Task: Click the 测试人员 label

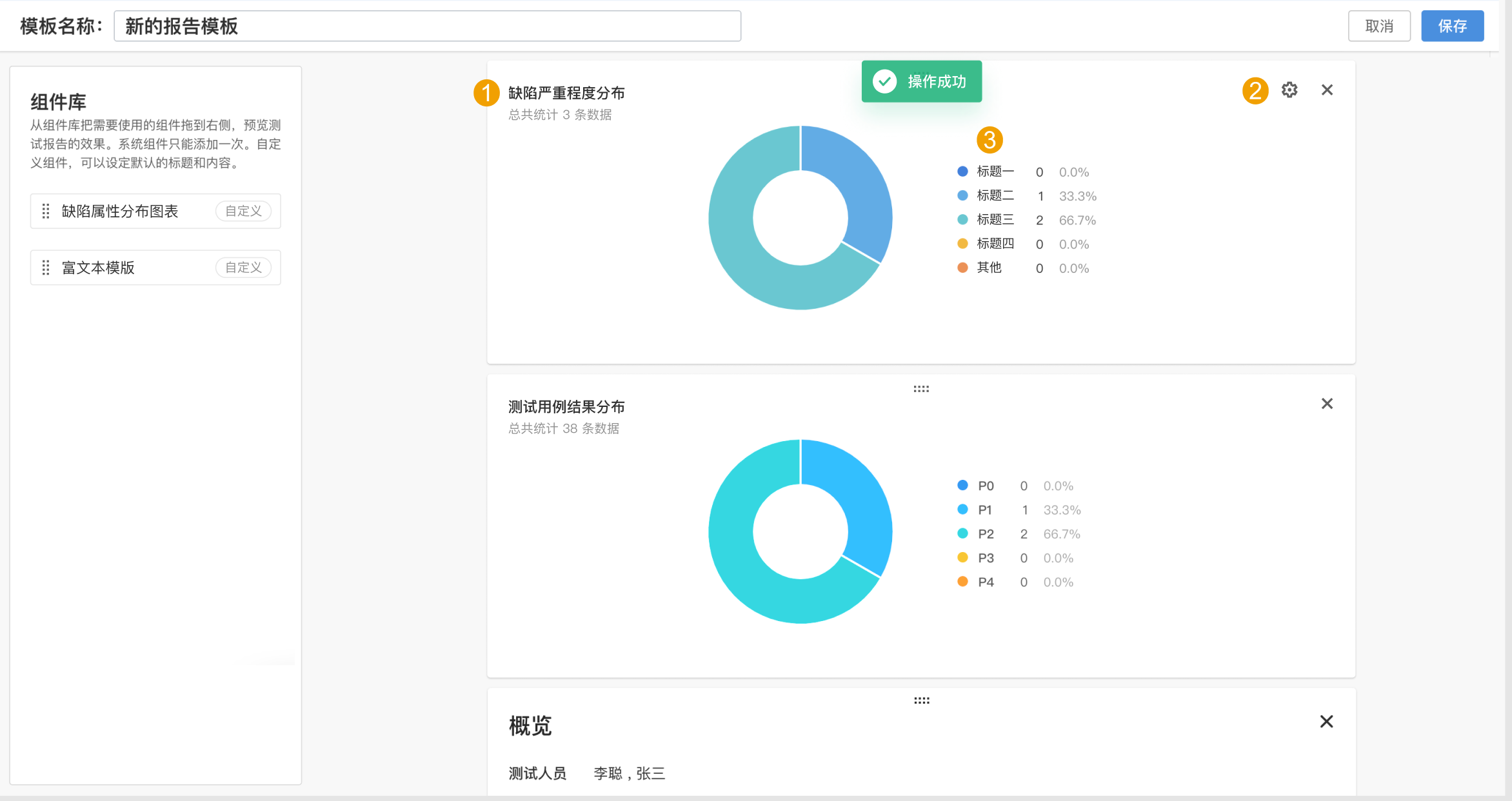Action: tap(537, 773)
